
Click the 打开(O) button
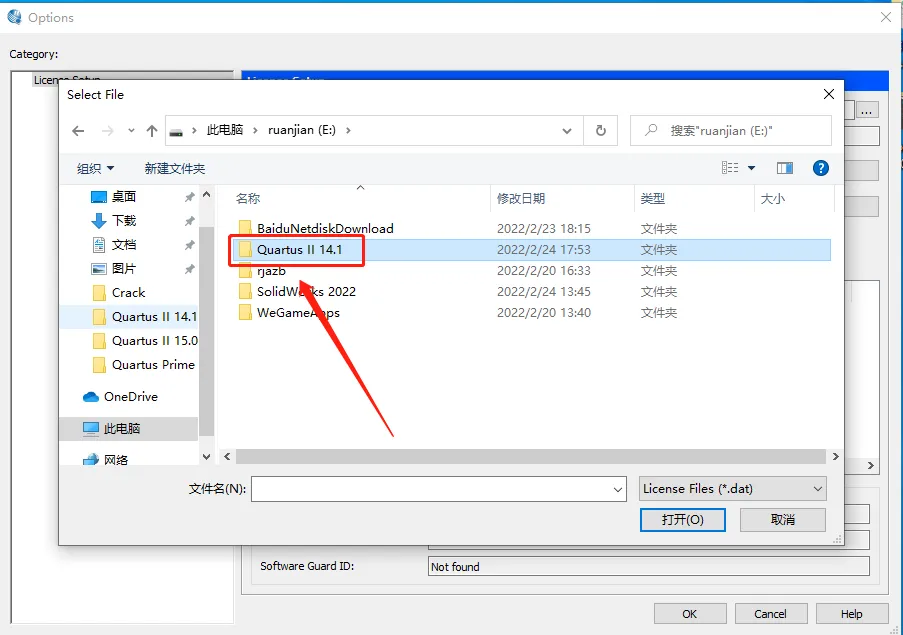coord(682,520)
